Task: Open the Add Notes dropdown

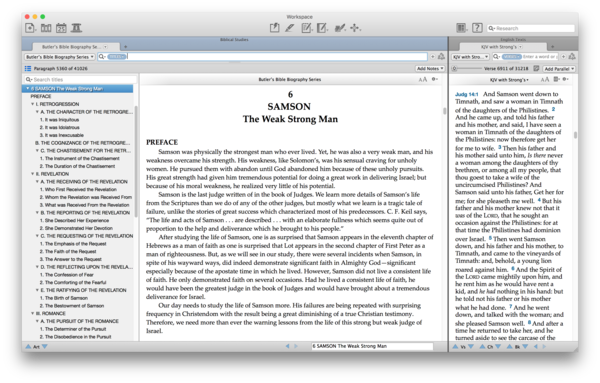Action: [x=430, y=68]
